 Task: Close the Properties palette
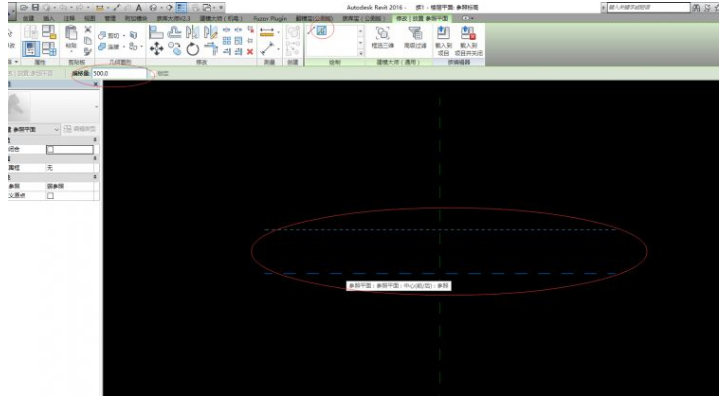96,85
